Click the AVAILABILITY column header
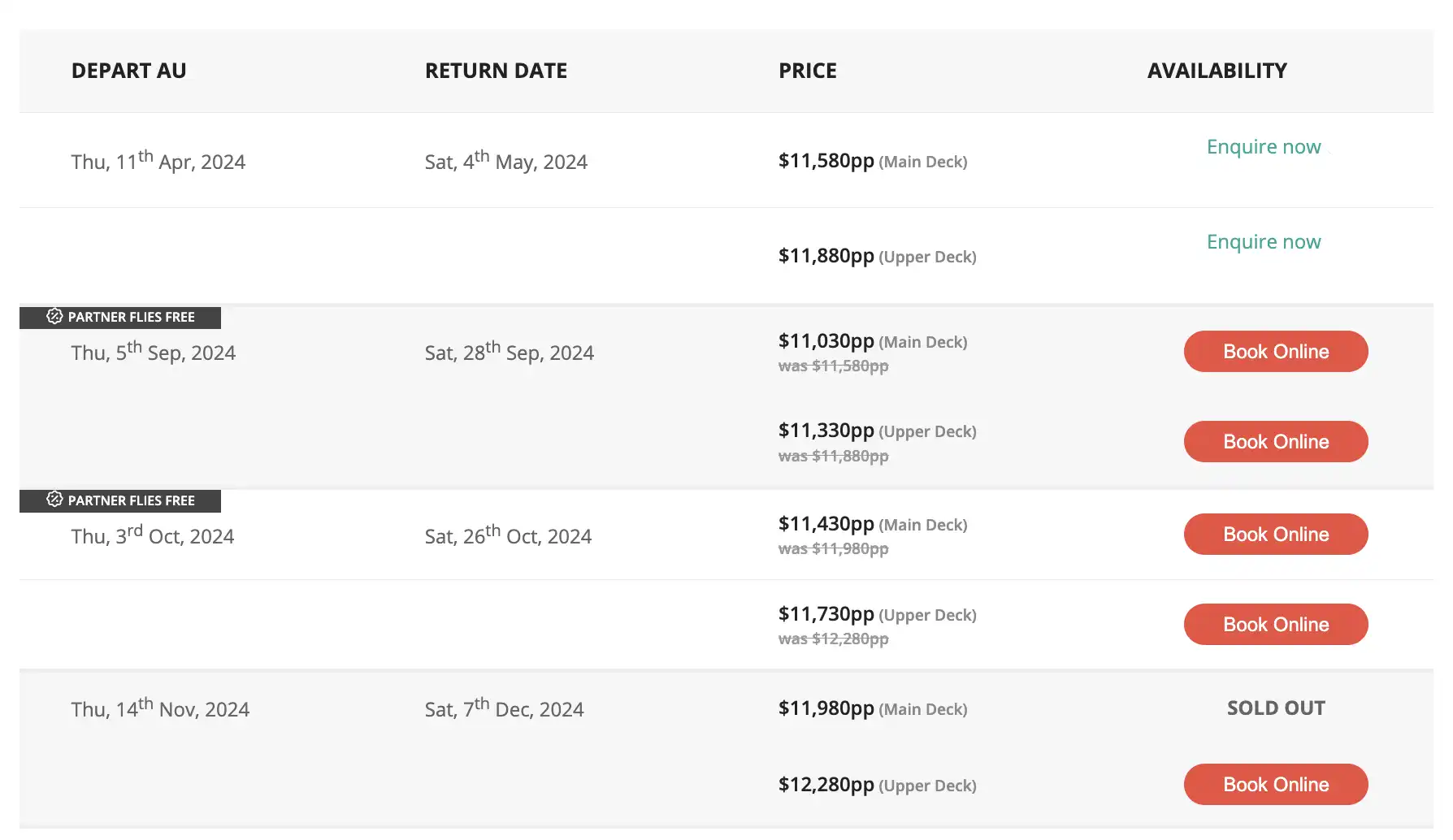The width and height of the screenshot is (1453, 840). click(x=1217, y=71)
